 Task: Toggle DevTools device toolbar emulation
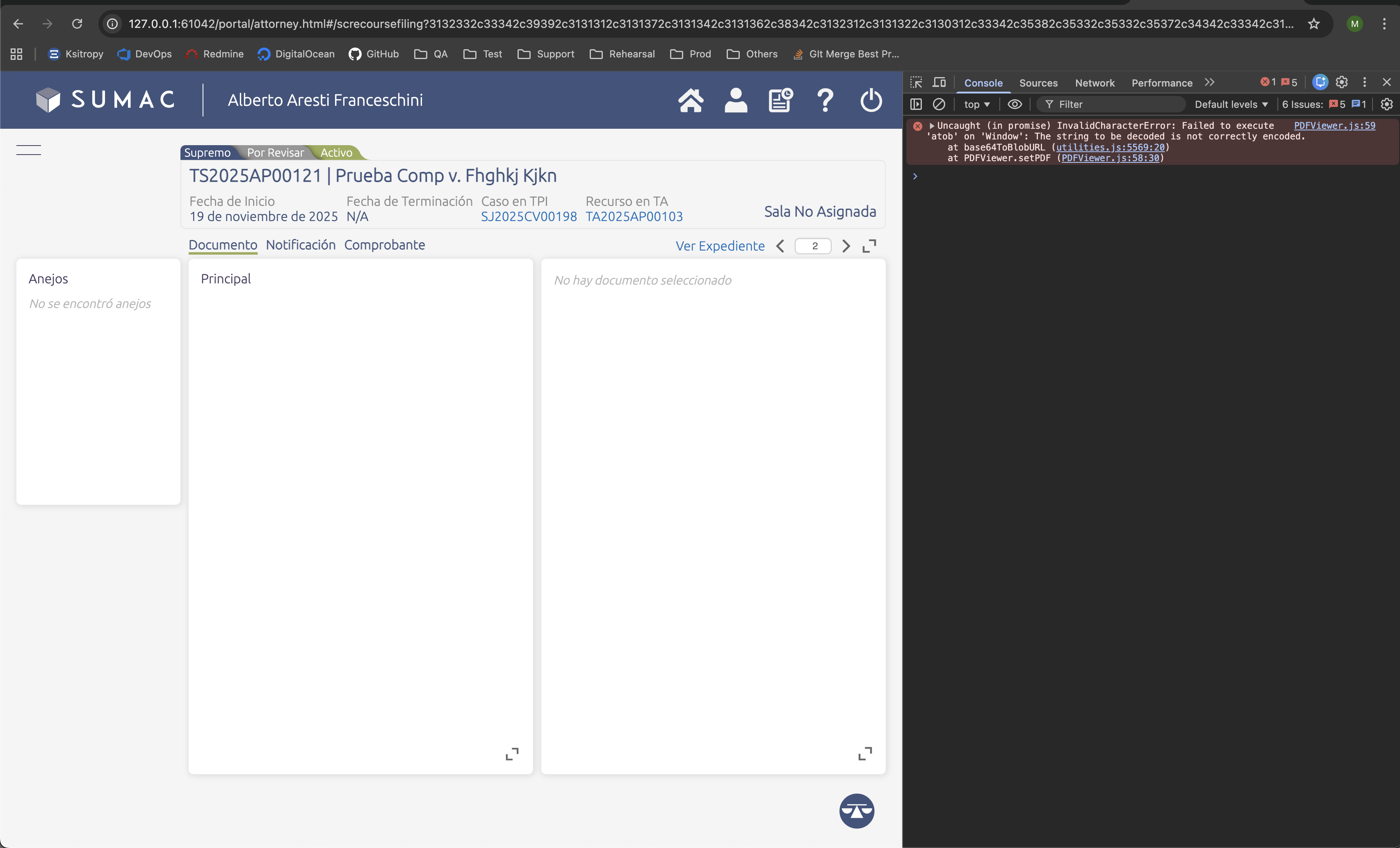pos(939,82)
